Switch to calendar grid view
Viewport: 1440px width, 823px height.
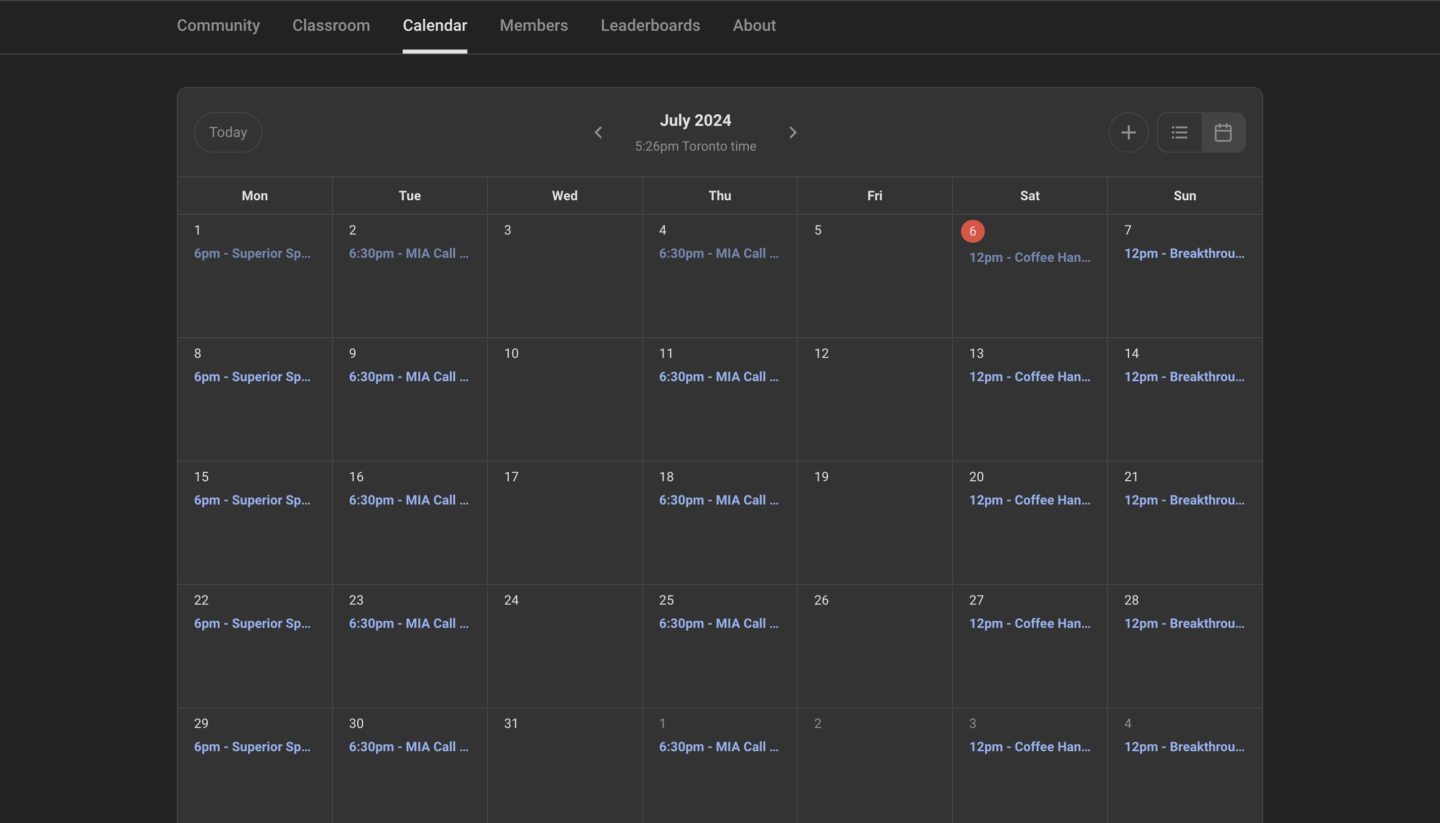pos(1223,133)
